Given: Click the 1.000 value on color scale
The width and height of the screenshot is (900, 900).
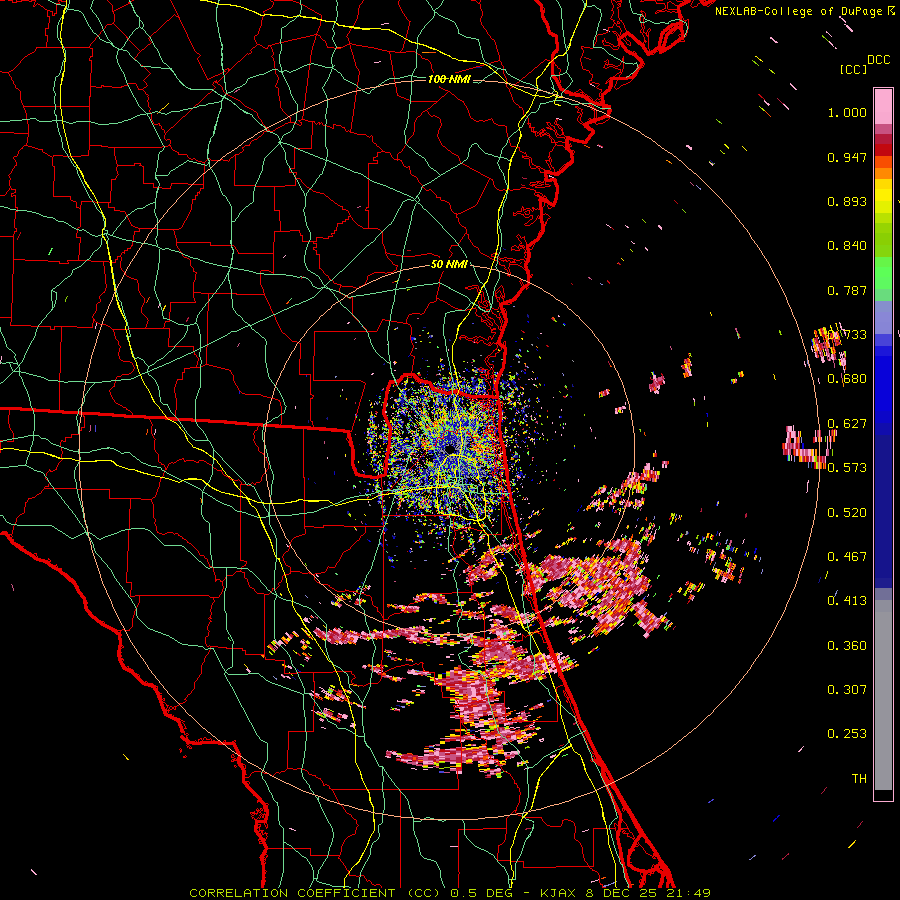Looking at the screenshot, I should coord(847,112).
